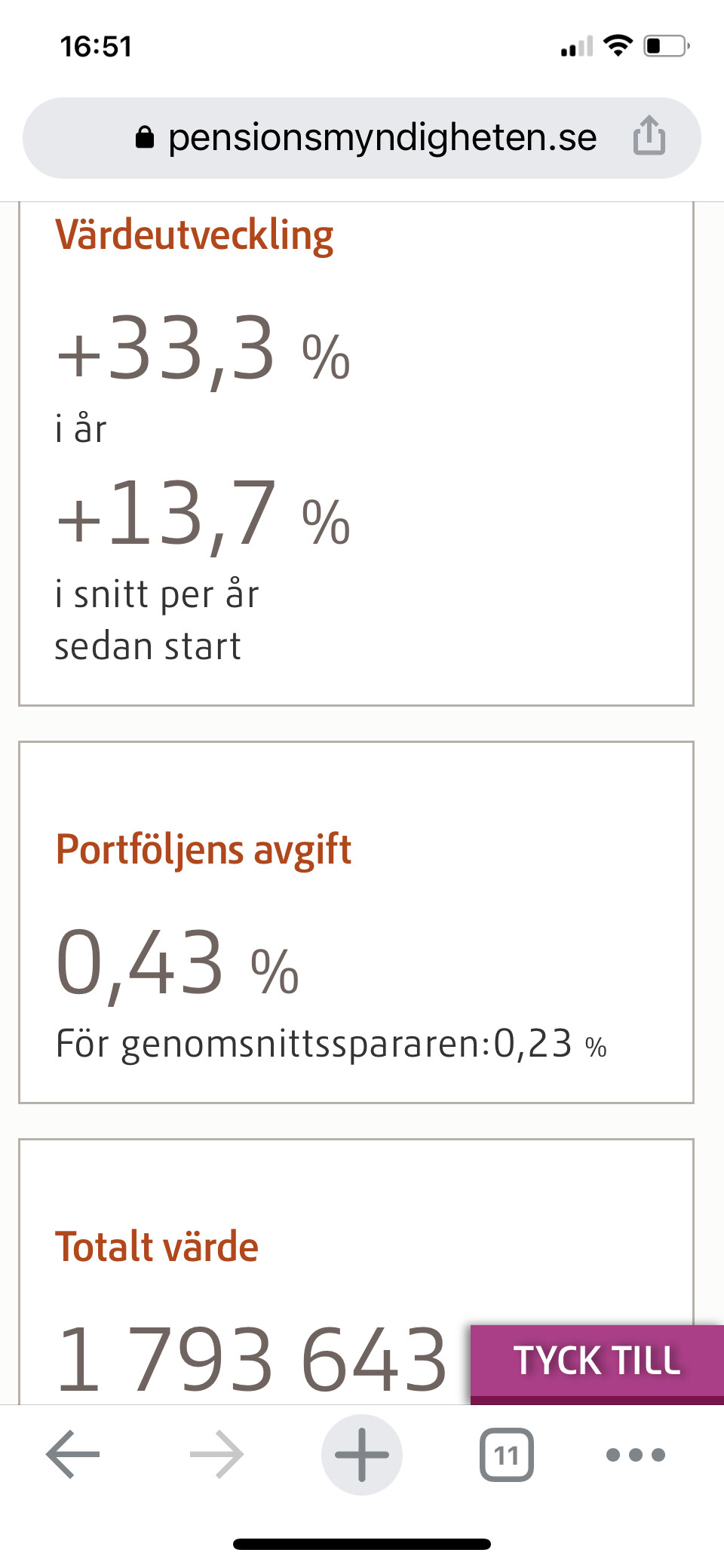Tap the 16:51 clock in status bar
The height and width of the screenshot is (1568, 724).
point(96,47)
